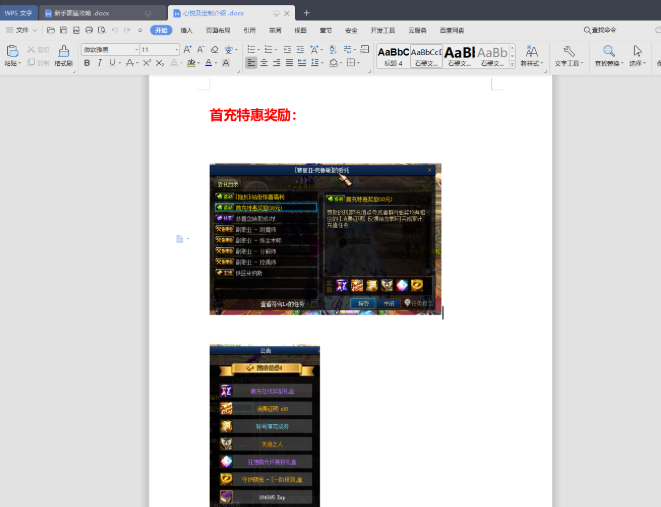Select center align paragraph button

pos(264,63)
